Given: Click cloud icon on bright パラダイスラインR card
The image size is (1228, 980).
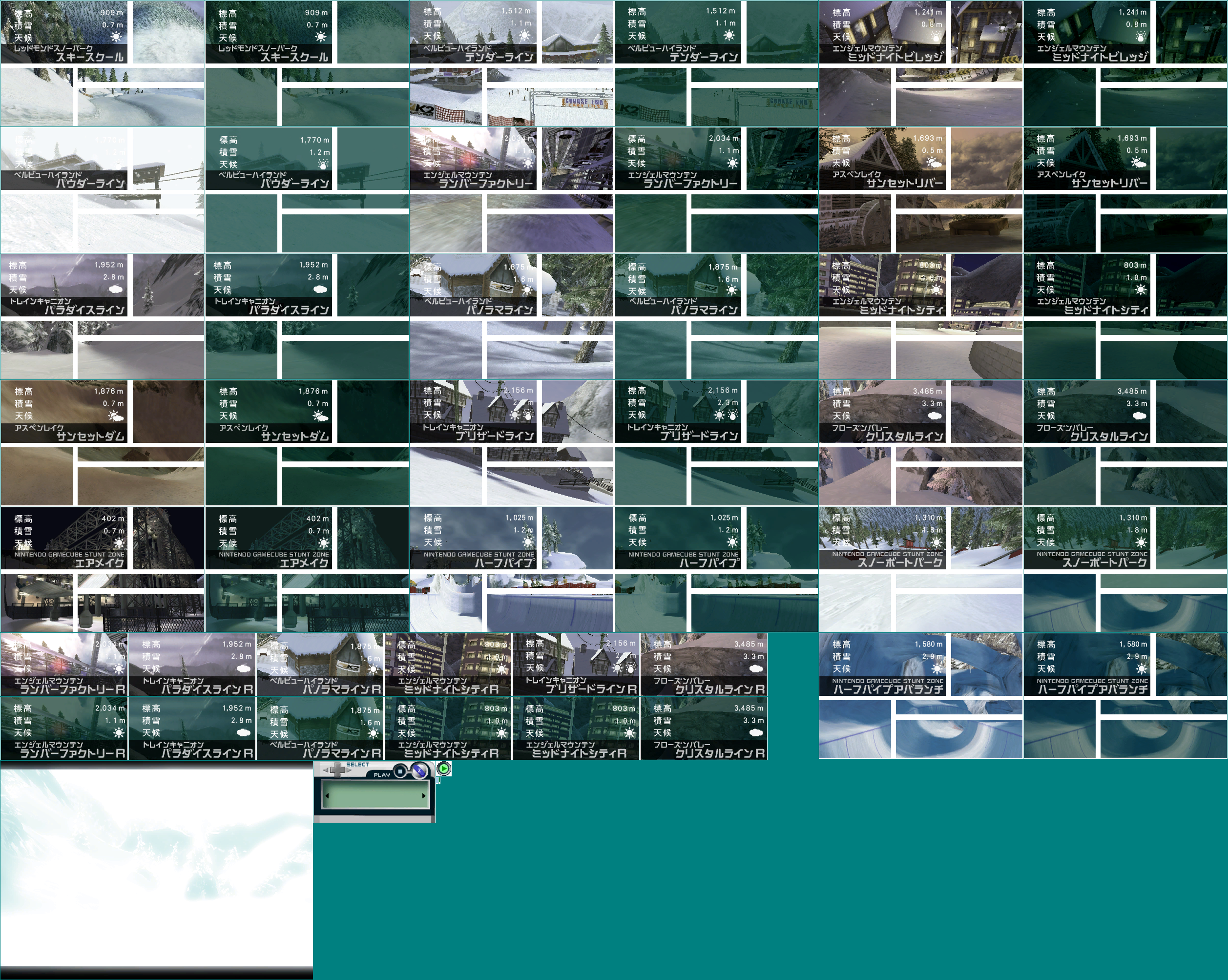Looking at the screenshot, I should [x=244, y=668].
